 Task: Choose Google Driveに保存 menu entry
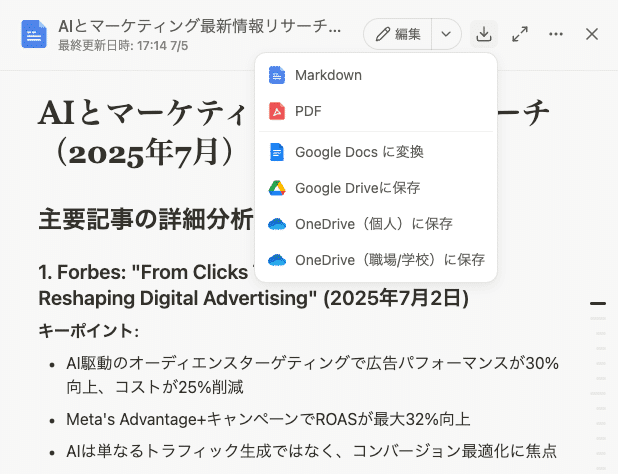pos(357,188)
